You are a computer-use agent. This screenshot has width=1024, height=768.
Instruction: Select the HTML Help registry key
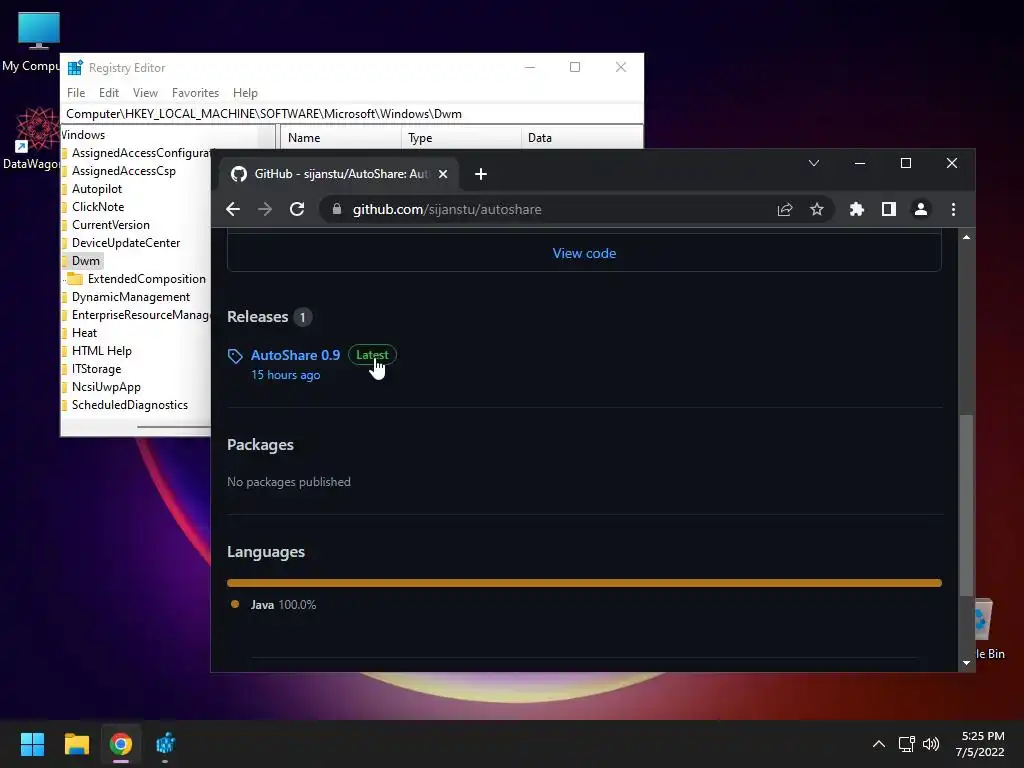[101, 351]
